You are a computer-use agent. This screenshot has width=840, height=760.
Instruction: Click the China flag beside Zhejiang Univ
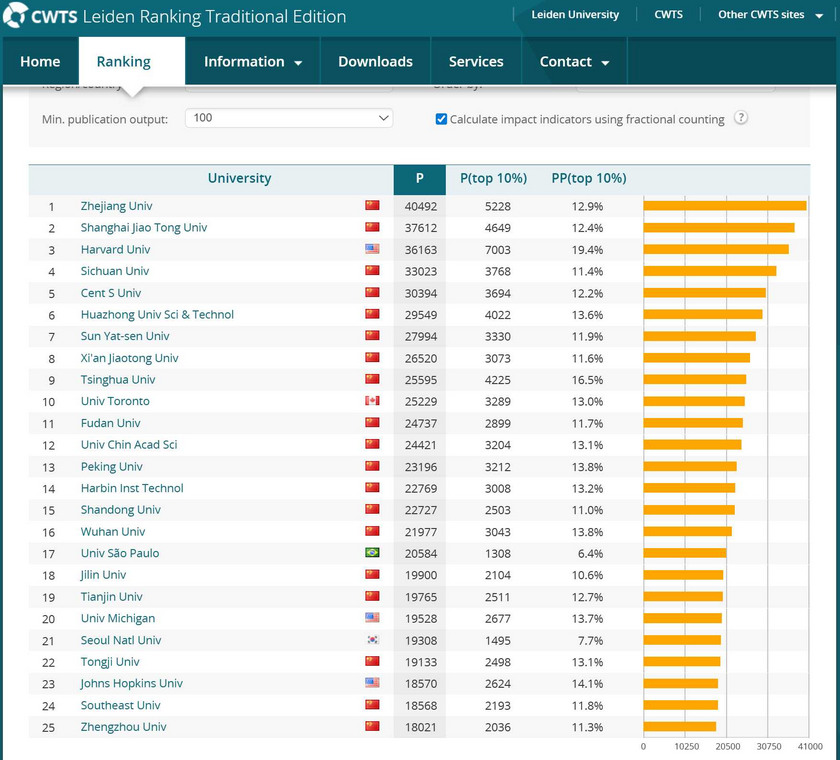pyautogui.click(x=372, y=206)
